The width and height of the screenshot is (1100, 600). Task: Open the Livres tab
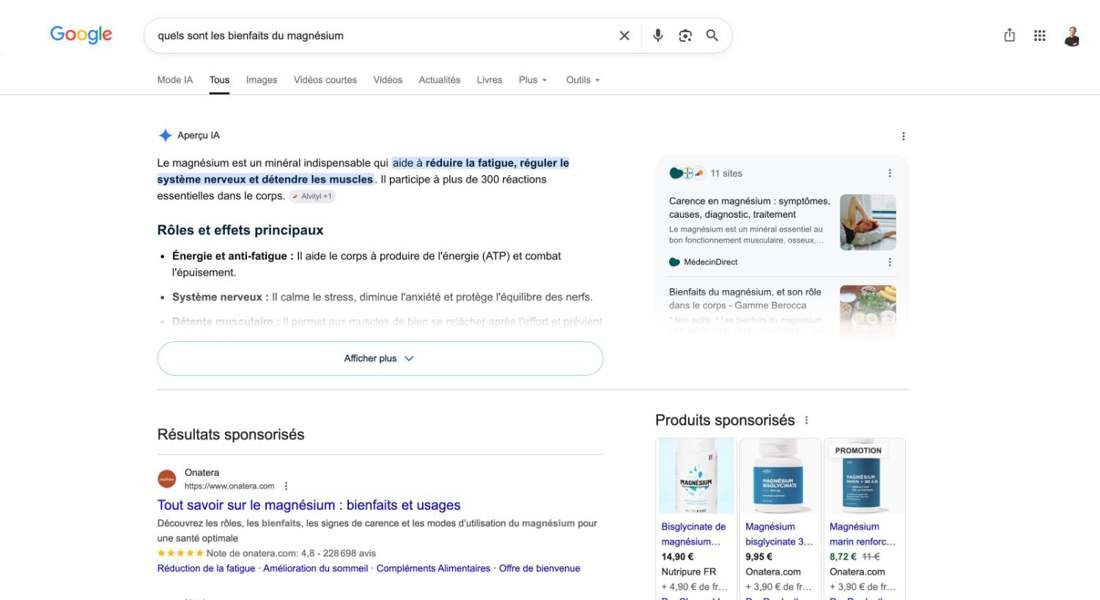[489, 80]
